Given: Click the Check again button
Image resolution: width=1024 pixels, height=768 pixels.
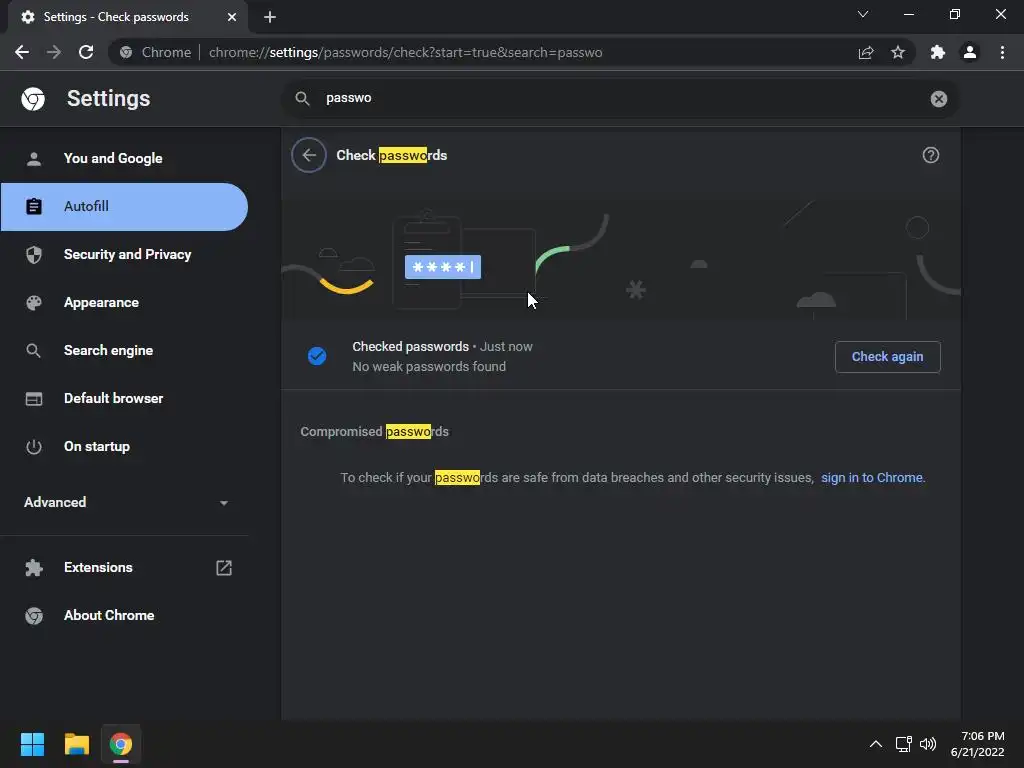Looking at the screenshot, I should coord(888,357).
